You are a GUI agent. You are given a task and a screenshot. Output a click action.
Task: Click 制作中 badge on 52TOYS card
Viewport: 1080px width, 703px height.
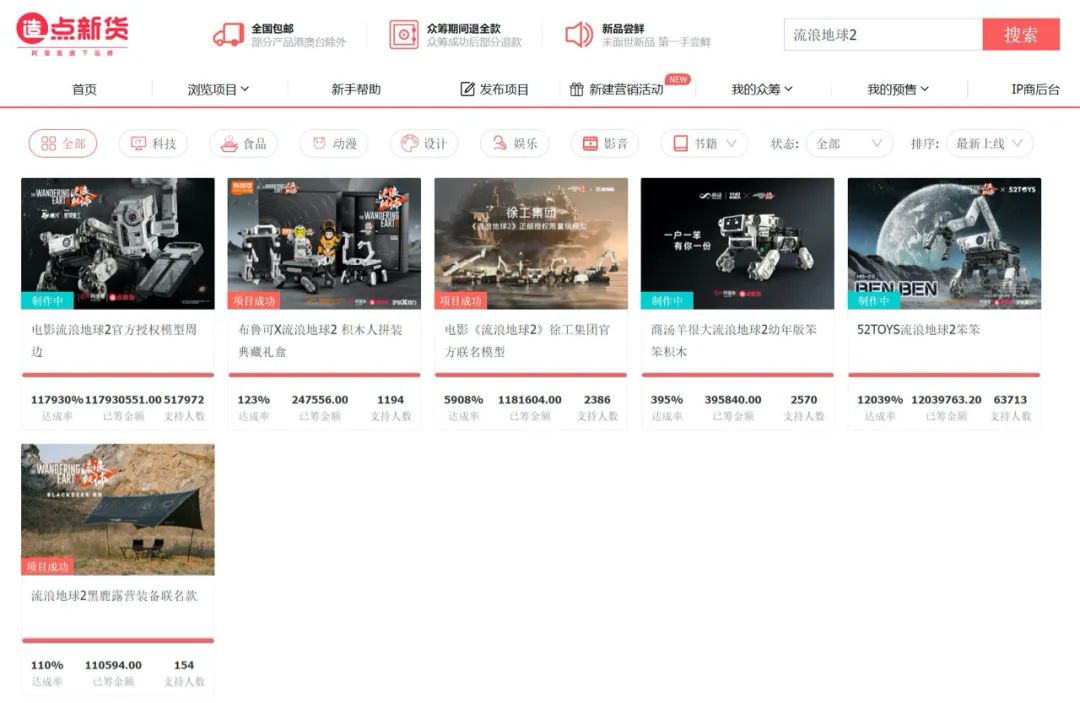(x=873, y=301)
